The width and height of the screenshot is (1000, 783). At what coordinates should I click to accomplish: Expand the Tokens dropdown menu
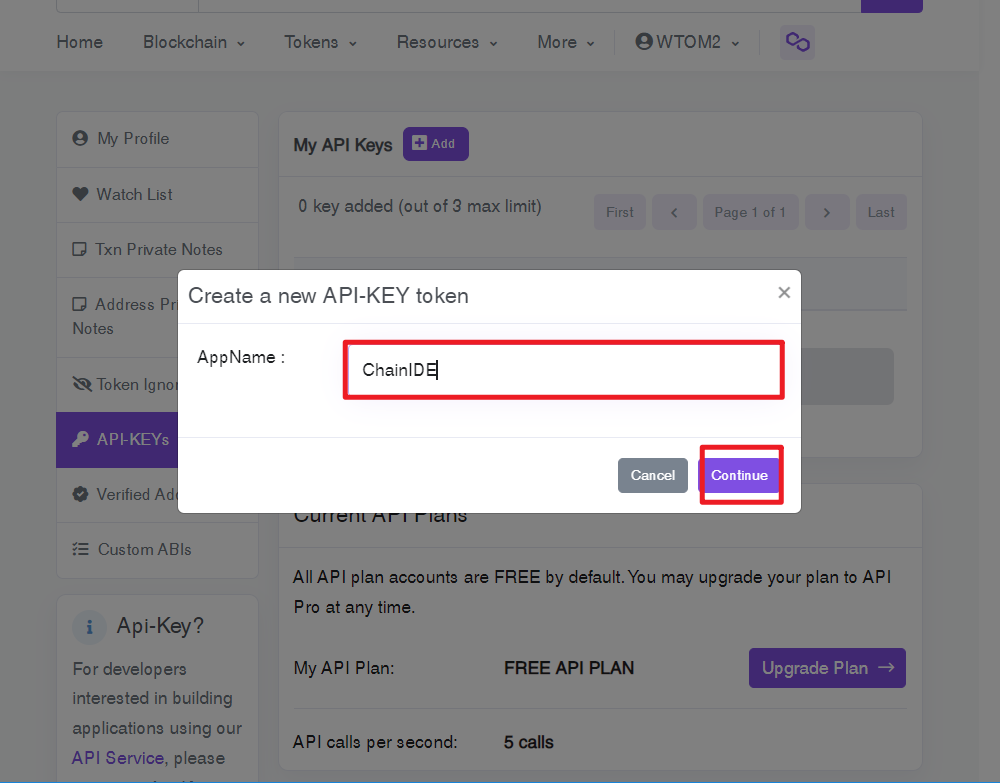pos(320,42)
